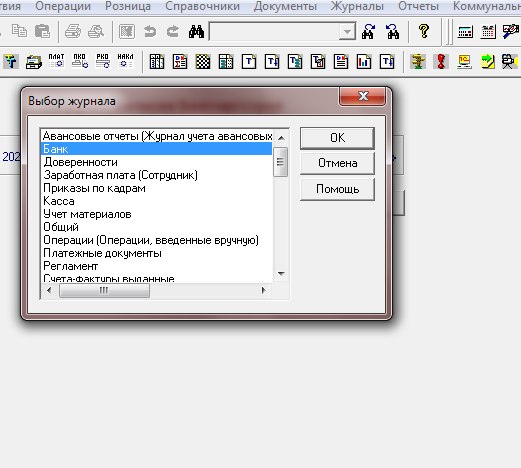Click the horizontal scroll right arrow
Viewport: 521px width, 468px height.
click(263, 290)
